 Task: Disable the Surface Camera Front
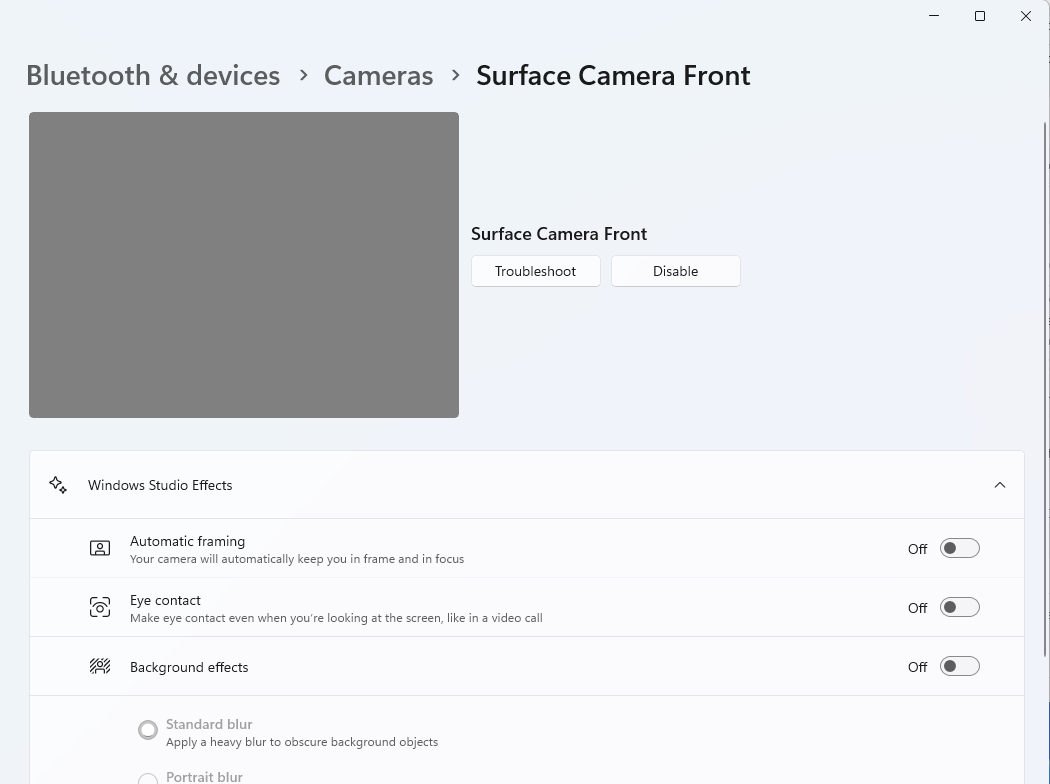tap(675, 271)
